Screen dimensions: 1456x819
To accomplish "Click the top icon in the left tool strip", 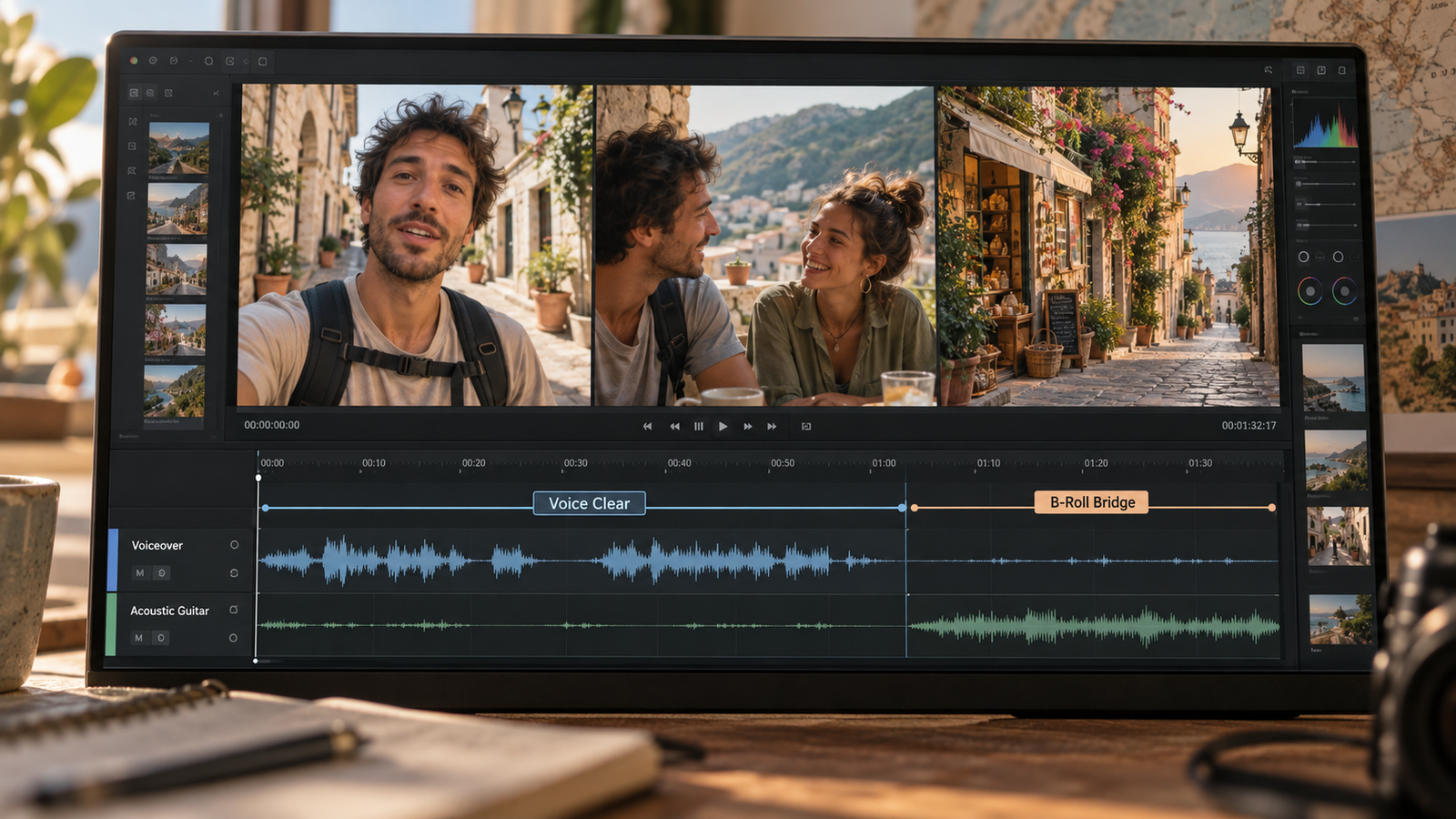I will 133,121.
